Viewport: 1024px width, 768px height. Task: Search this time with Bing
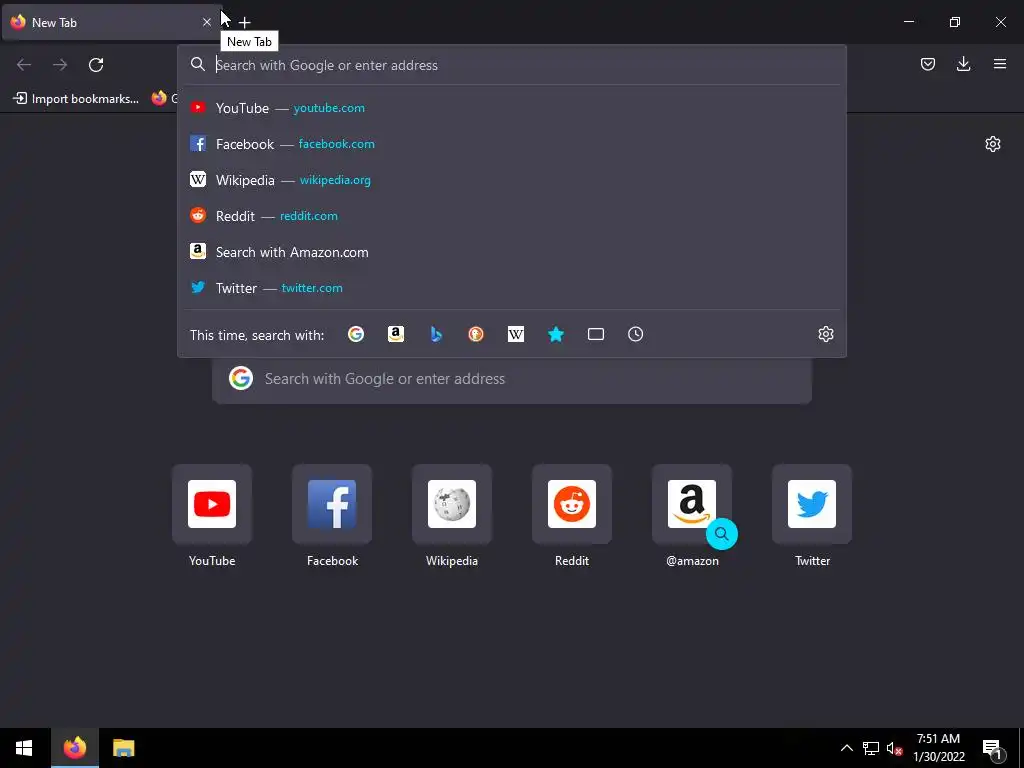436,334
